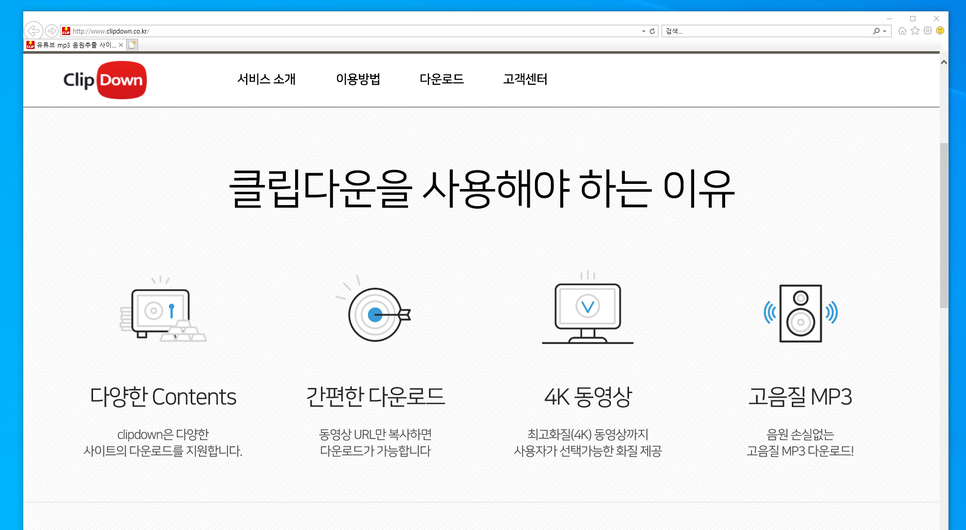
Task: Open the 서비스 소개 menu
Action: click(266, 80)
